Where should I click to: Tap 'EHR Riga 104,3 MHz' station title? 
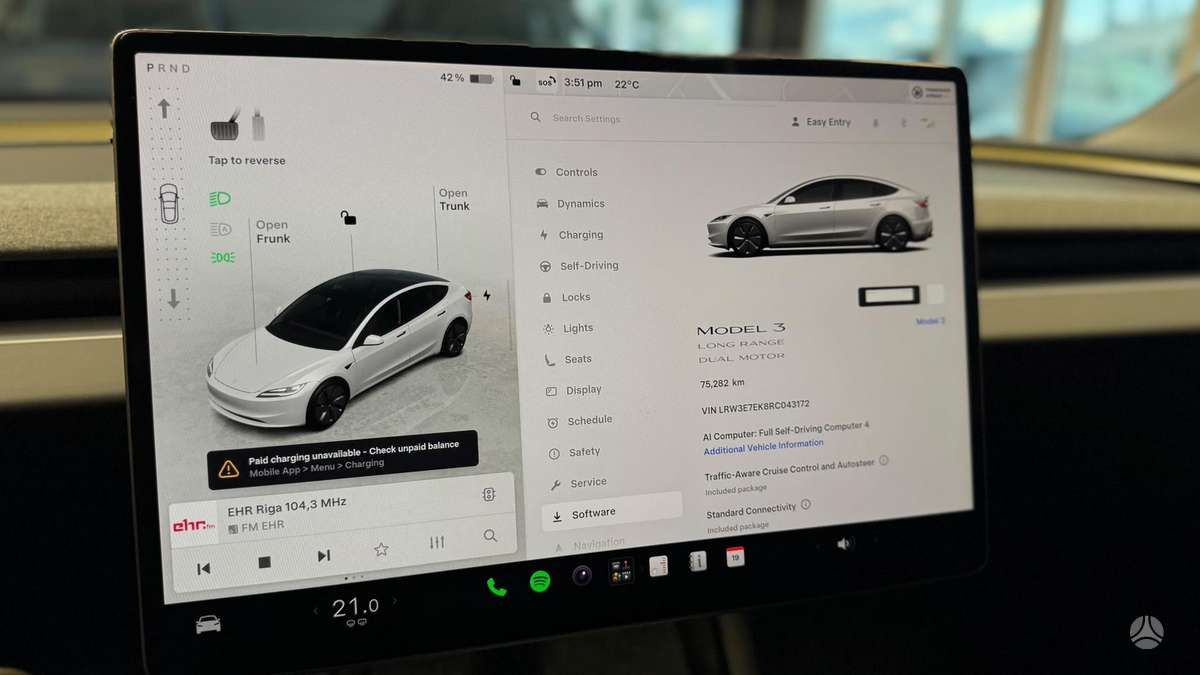[287, 506]
